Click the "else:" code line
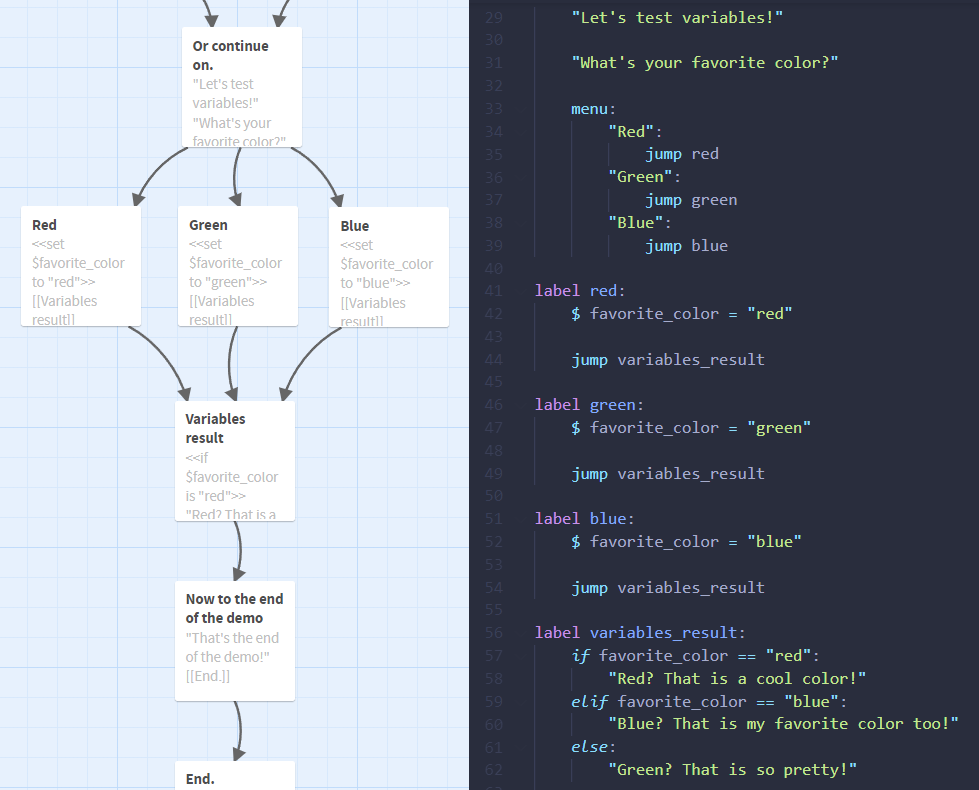 (x=593, y=747)
